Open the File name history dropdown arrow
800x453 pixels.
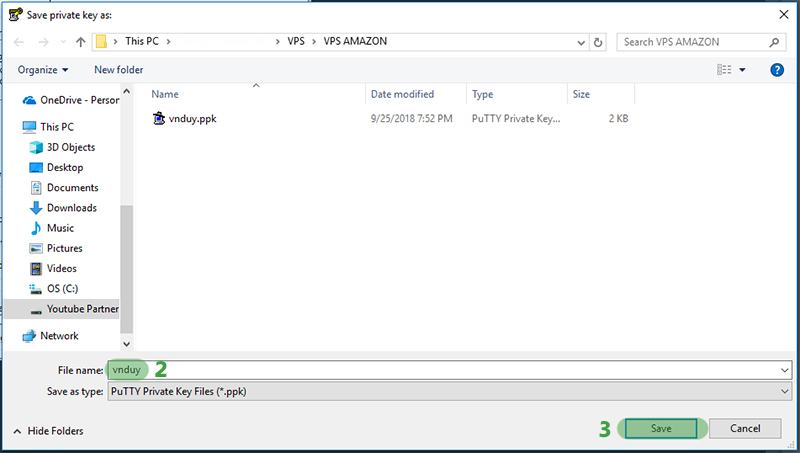click(x=783, y=370)
